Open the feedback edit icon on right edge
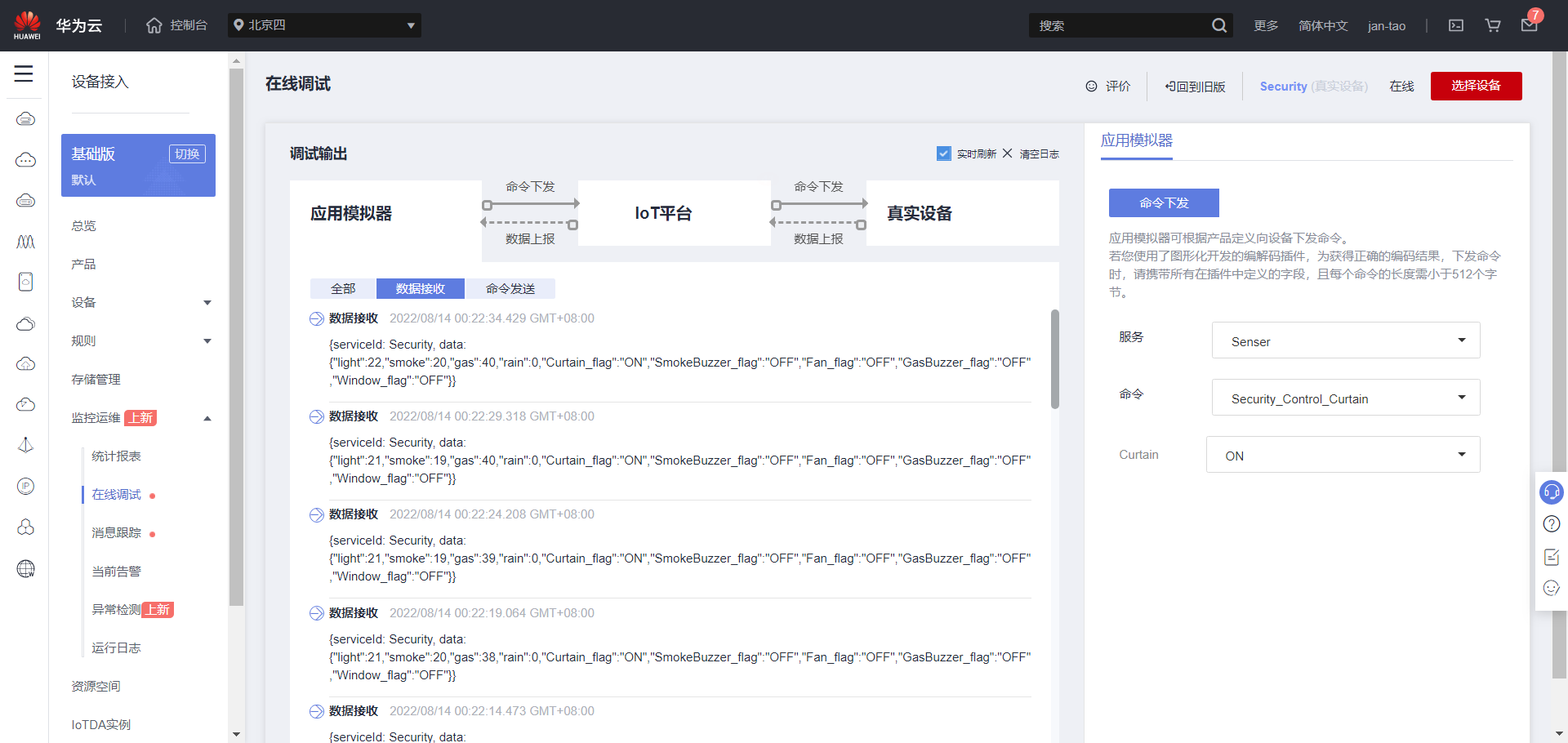Screen dimensions: 1568x743 coord(1552,557)
